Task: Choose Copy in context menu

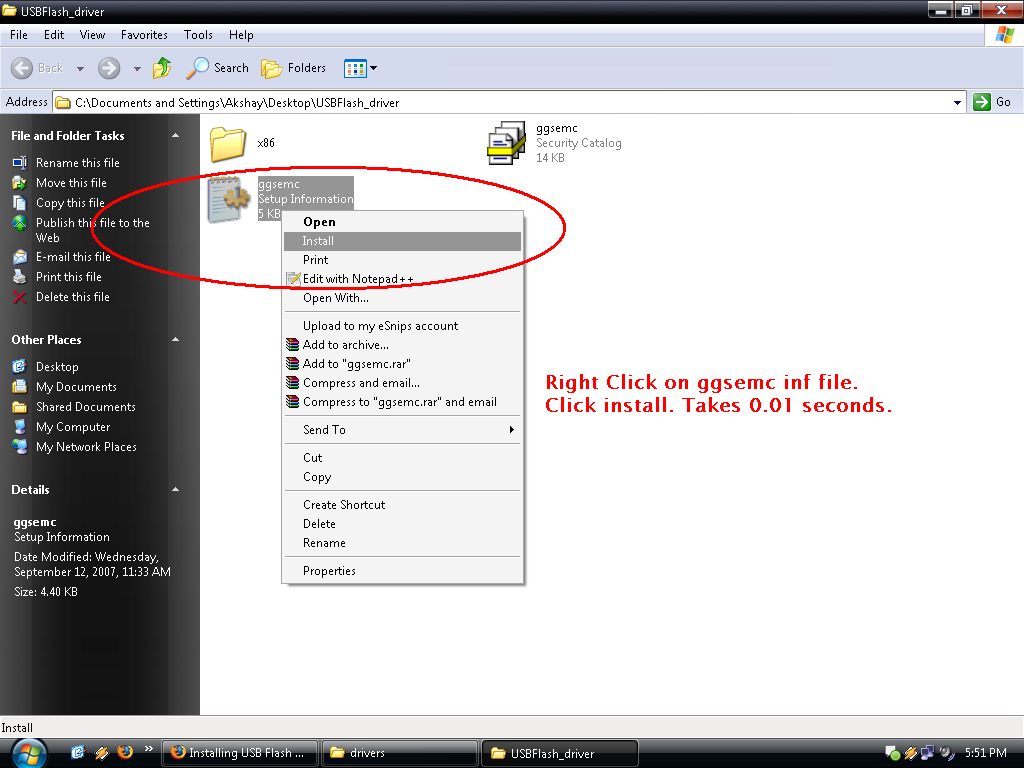Action: pyautogui.click(x=402, y=477)
